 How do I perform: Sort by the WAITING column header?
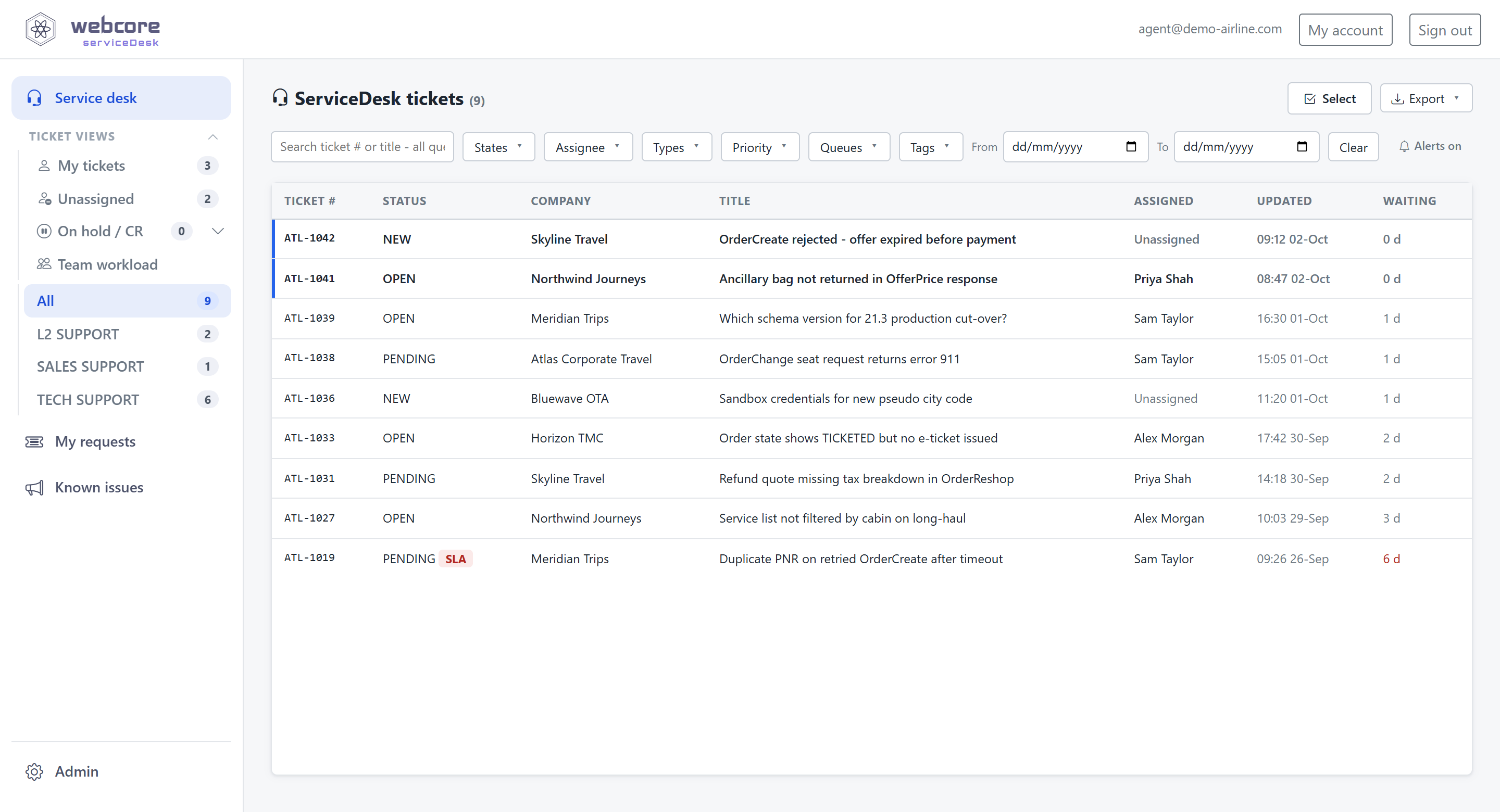click(1409, 201)
